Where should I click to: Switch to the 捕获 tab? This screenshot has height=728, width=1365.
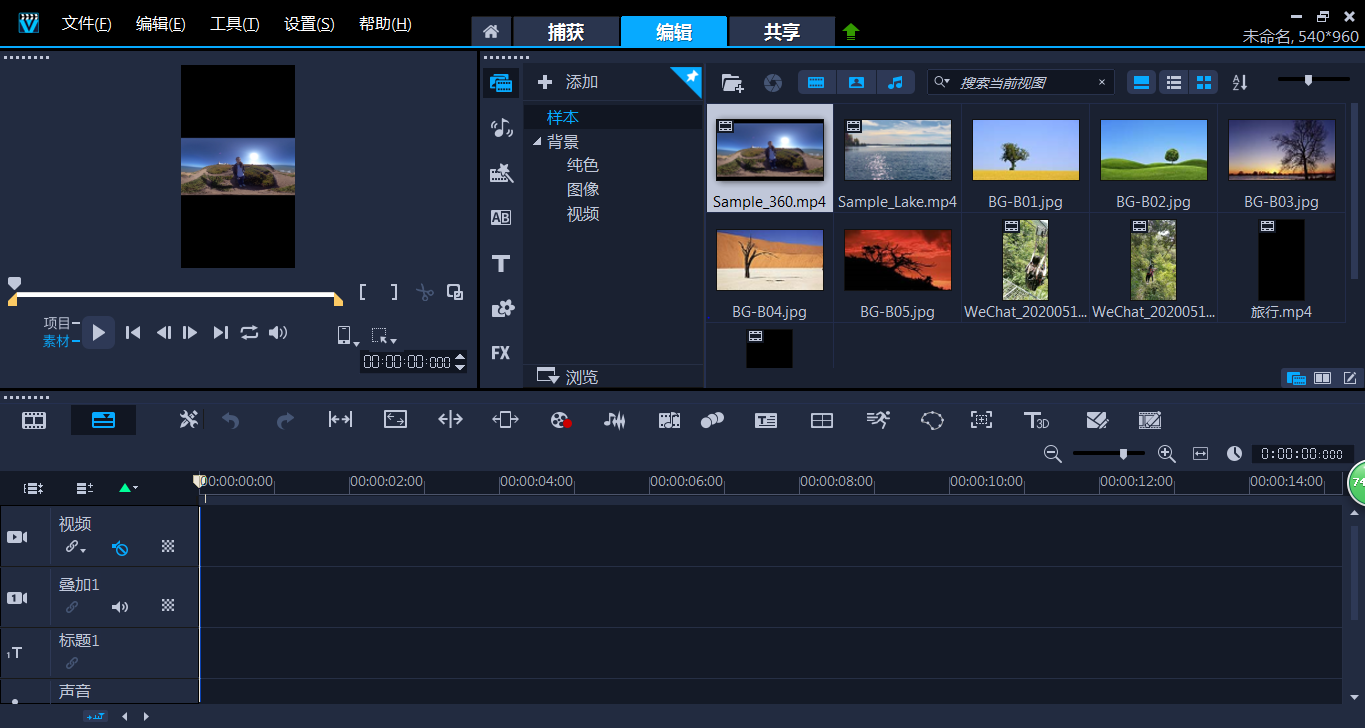[565, 32]
